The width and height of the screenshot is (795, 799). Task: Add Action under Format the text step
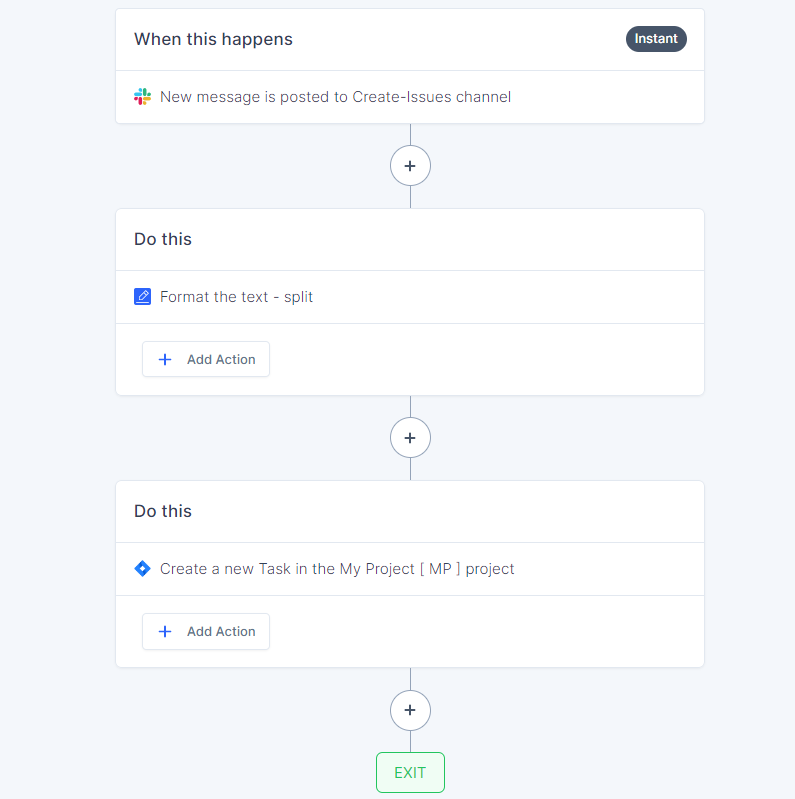click(x=206, y=360)
